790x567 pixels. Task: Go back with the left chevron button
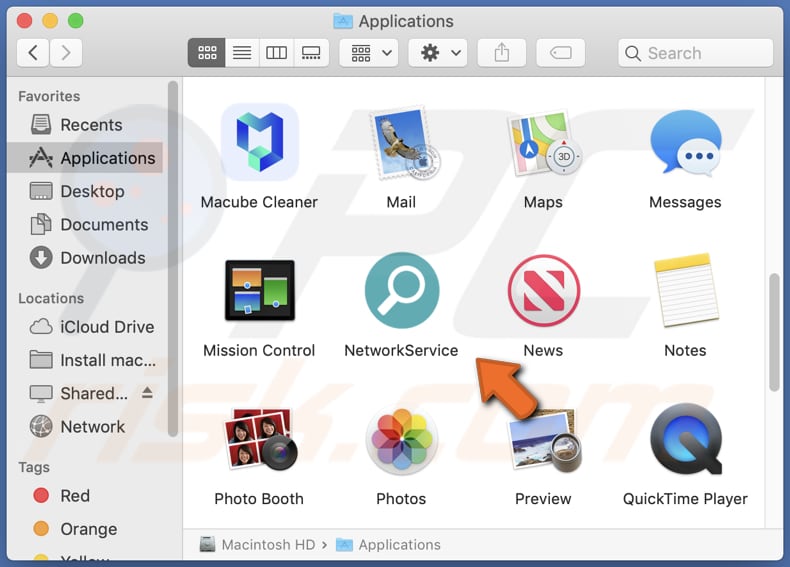(33, 52)
